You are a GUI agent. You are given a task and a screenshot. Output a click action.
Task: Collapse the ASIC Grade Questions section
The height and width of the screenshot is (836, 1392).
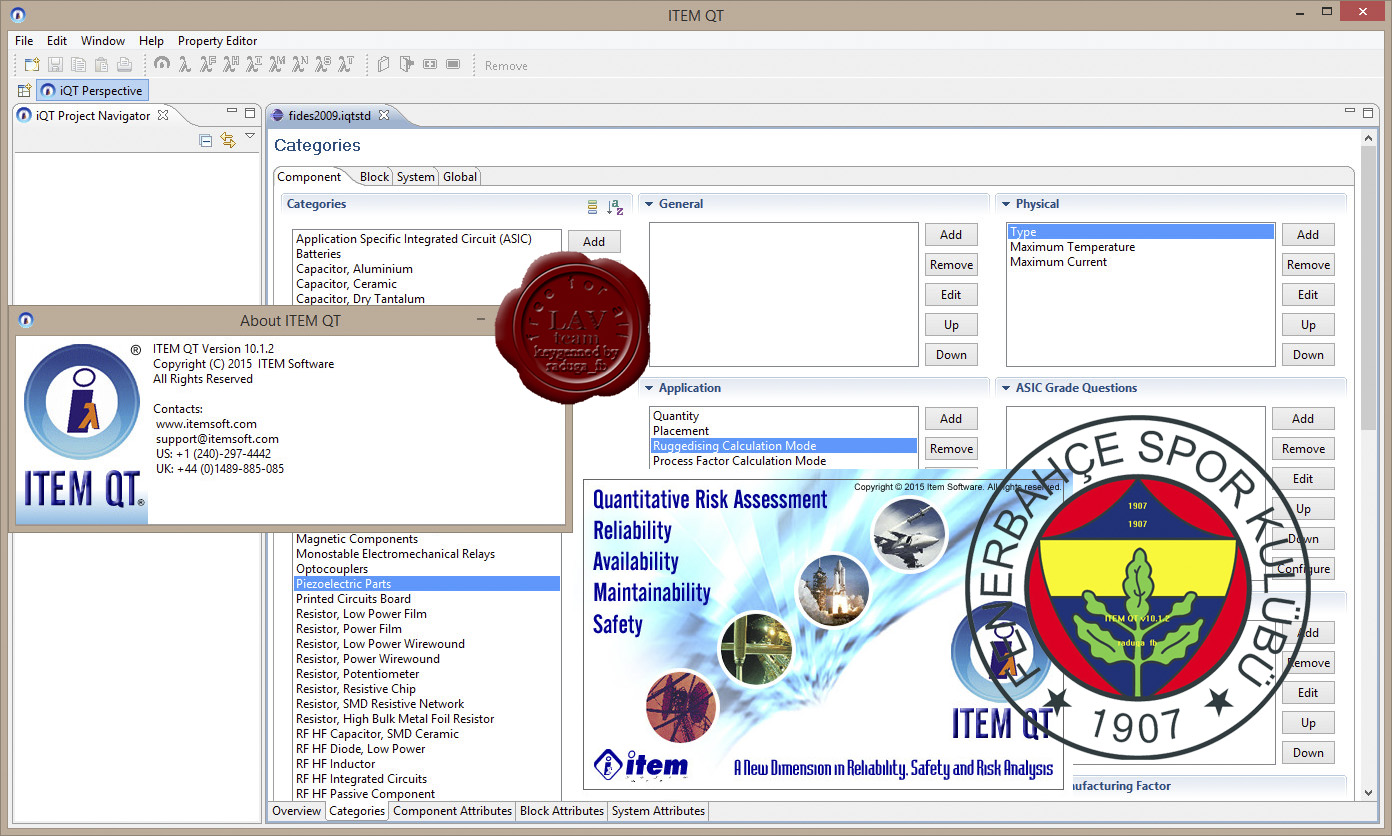(1004, 388)
